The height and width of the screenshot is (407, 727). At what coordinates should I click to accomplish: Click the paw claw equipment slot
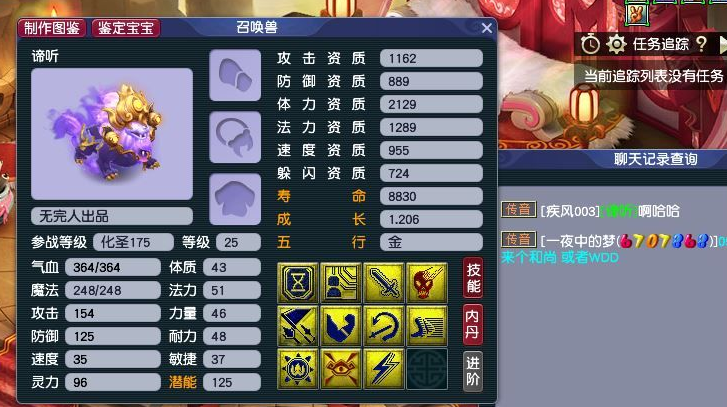point(235,75)
